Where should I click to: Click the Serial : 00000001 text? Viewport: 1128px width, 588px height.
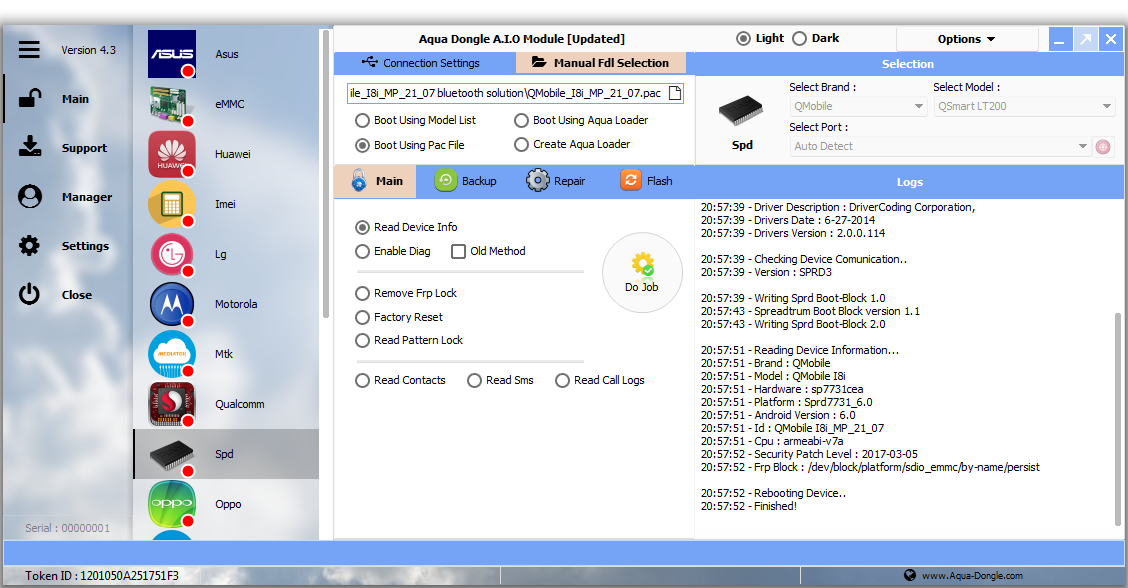tap(68, 528)
